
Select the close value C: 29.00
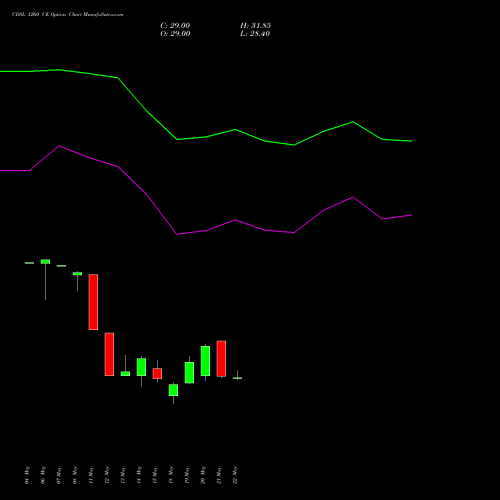(175, 26)
